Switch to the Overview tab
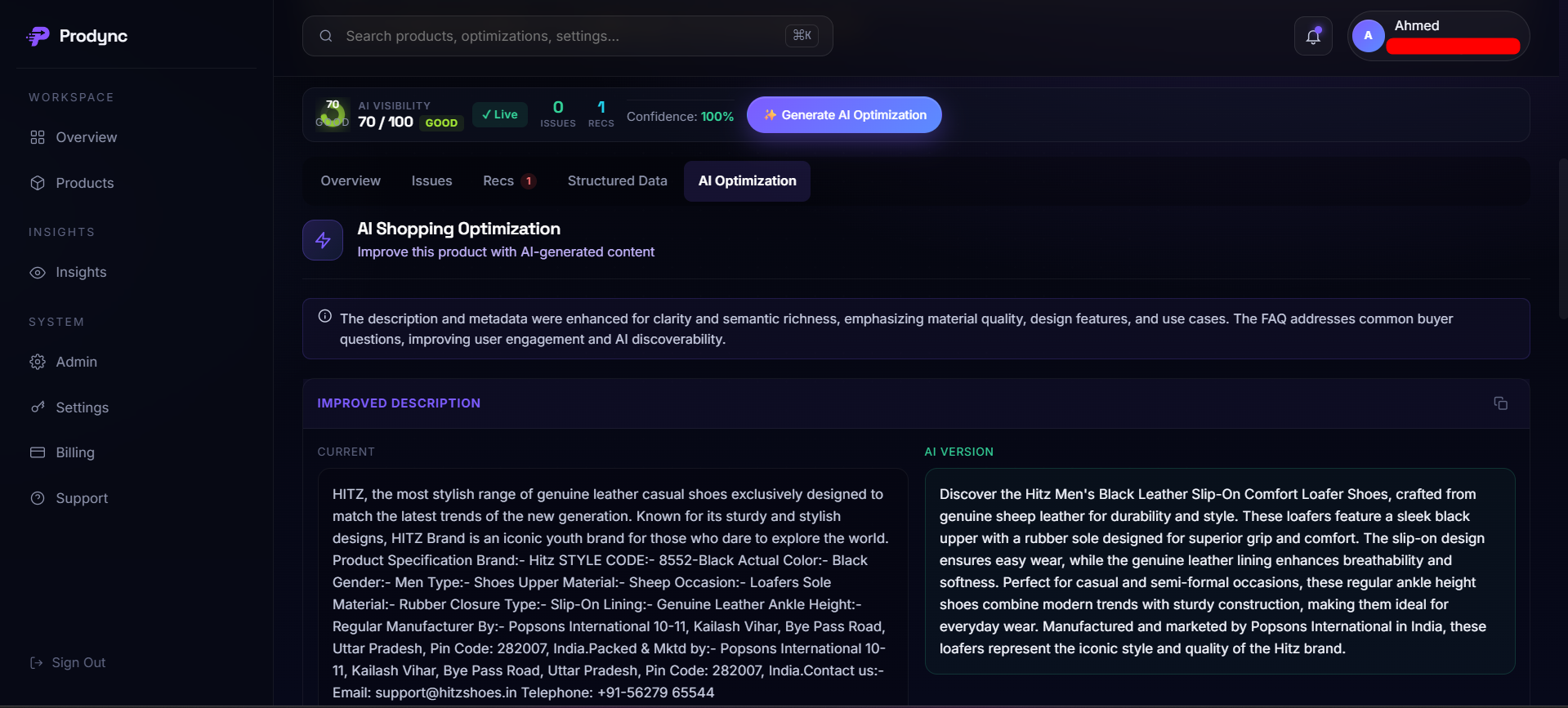The width and height of the screenshot is (1568, 708). tap(351, 181)
